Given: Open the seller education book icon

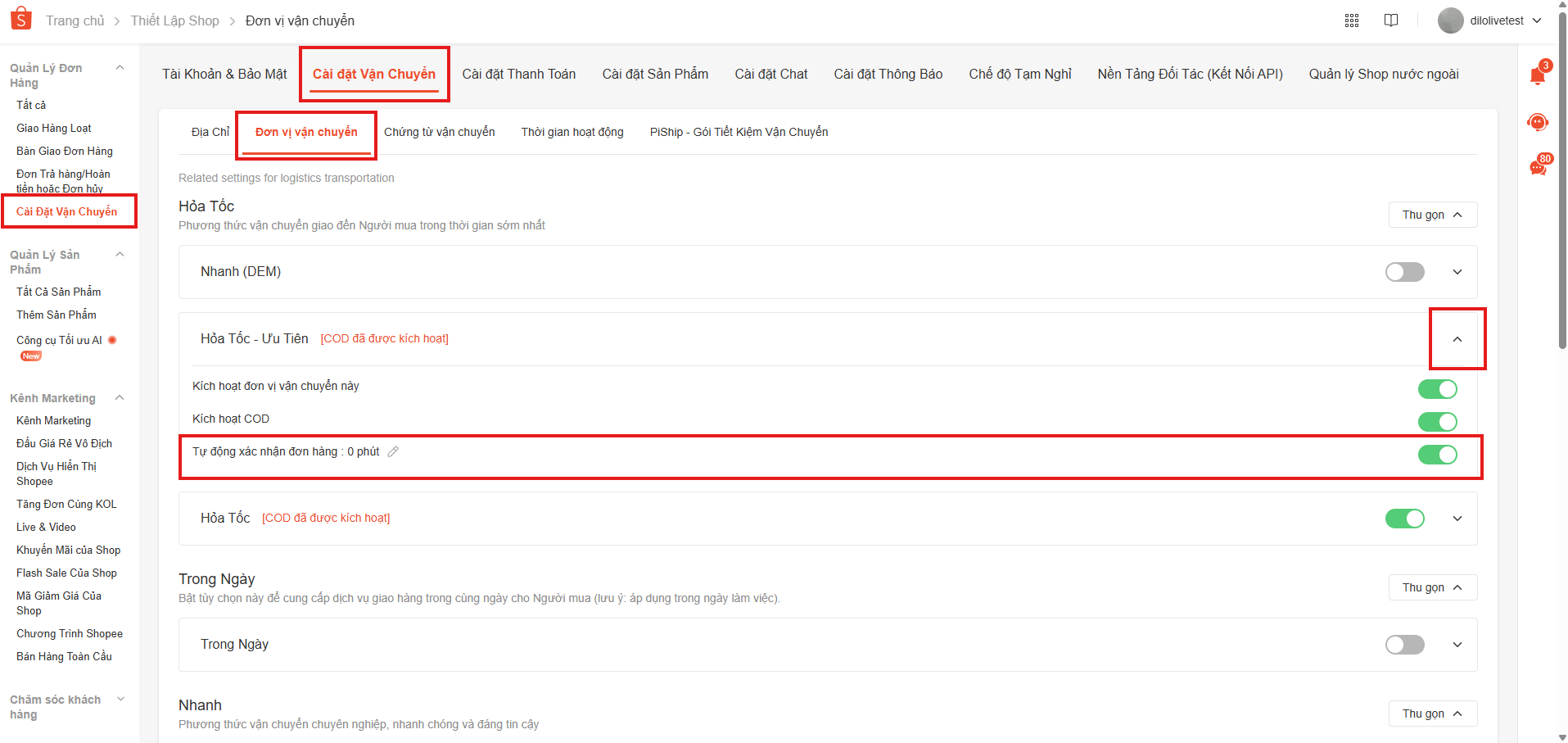Looking at the screenshot, I should coord(1391,20).
